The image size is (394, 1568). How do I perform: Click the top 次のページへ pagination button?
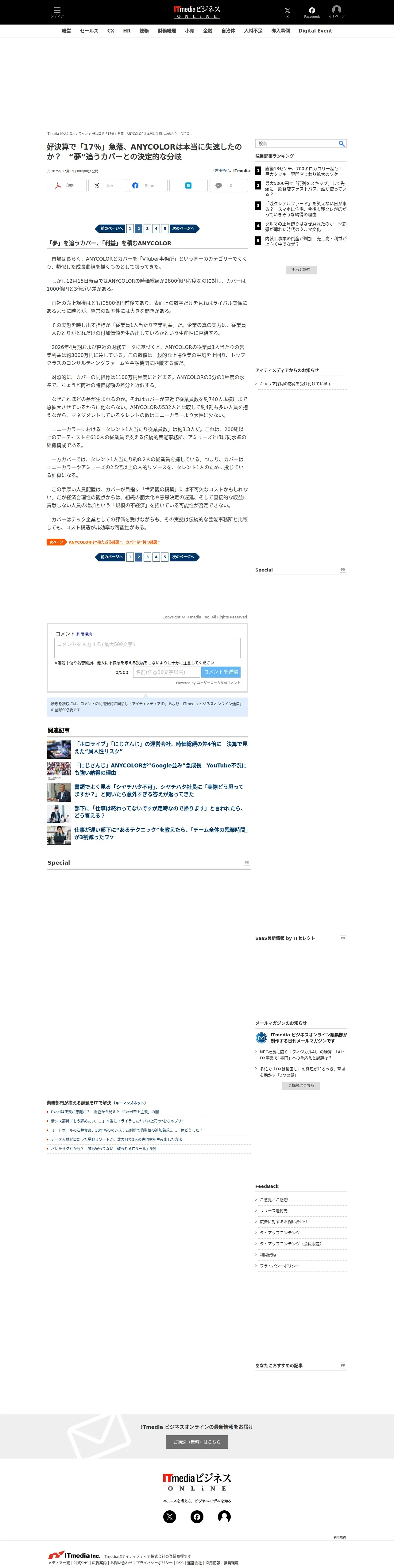pyautogui.click(x=184, y=229)
